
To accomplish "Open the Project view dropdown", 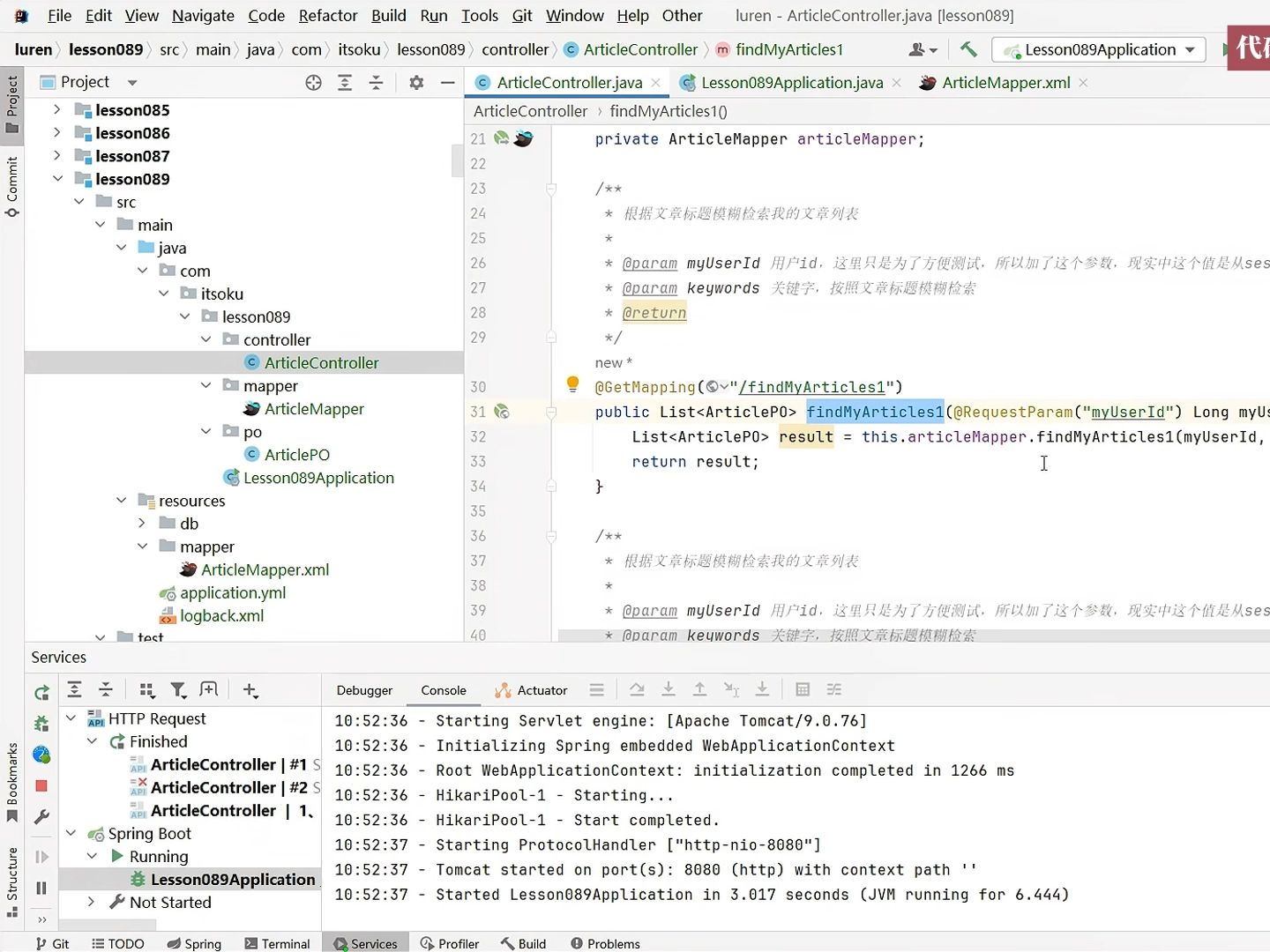I will click(132, 82).
